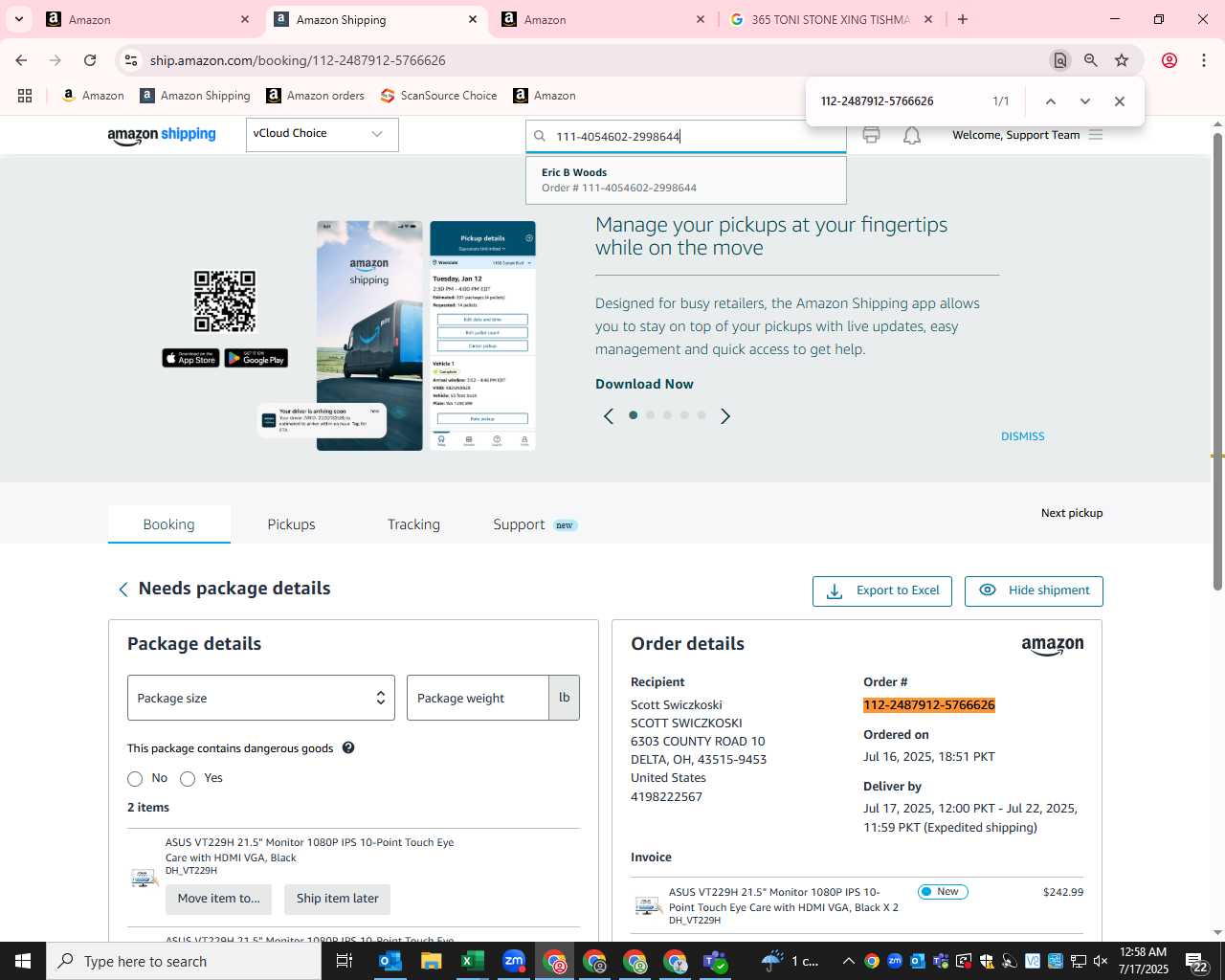Click the App Store download badge
Image resolution: width=1225 pixels, height=980 pixels.
(x=190, y=358)
